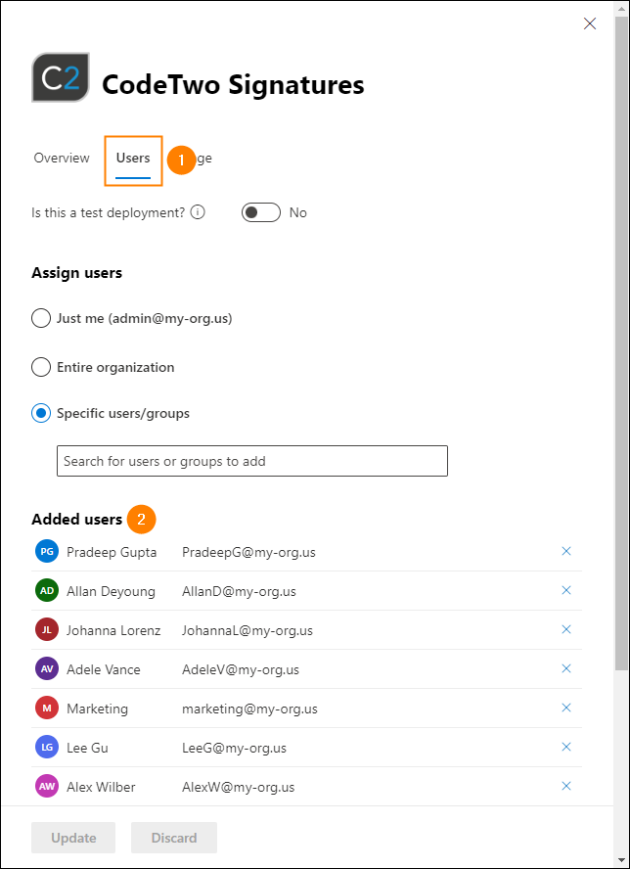
Task: Click the Update button
Action: (x=73, y=837)
